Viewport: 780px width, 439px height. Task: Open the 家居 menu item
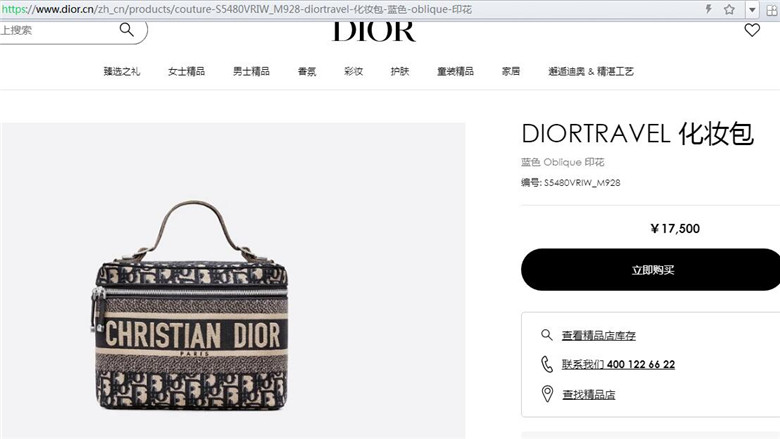pos(511,72)
